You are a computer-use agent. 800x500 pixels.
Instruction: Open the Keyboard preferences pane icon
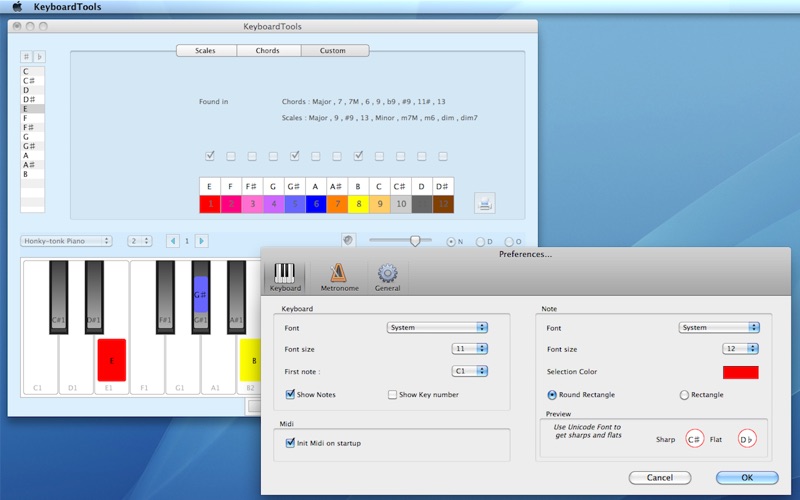tap(285, 277)
